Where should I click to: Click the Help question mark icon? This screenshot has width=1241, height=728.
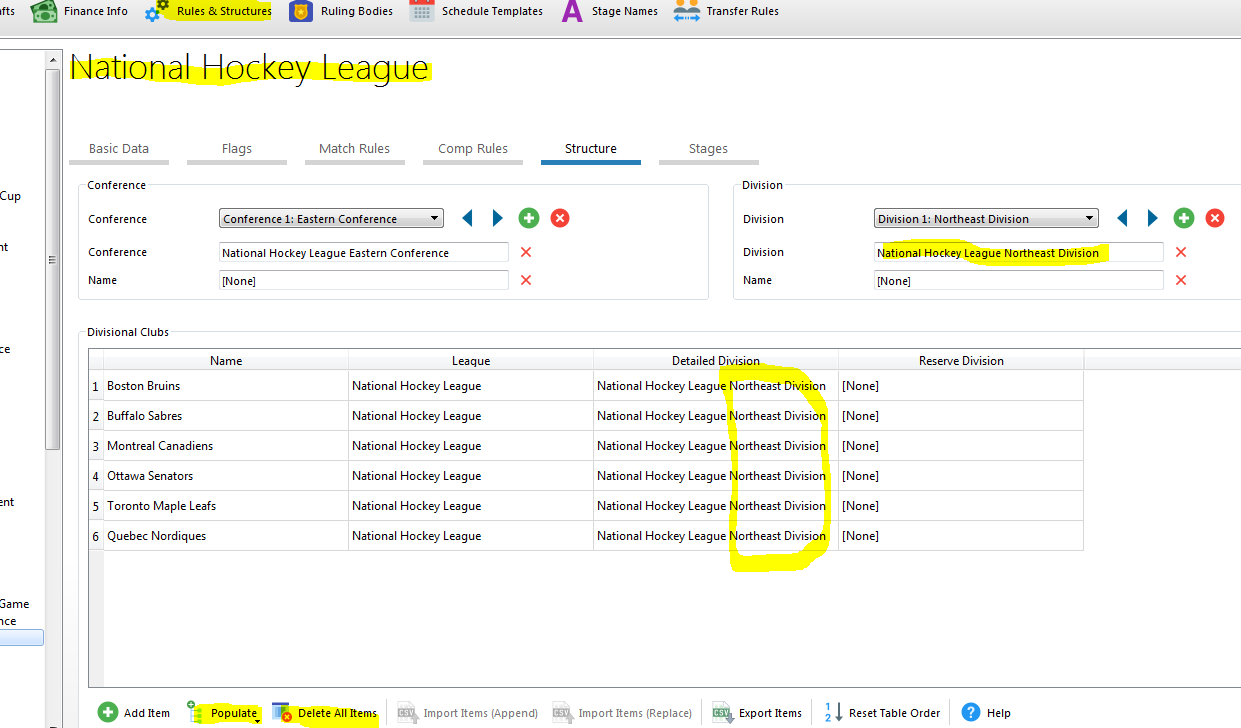970,712
